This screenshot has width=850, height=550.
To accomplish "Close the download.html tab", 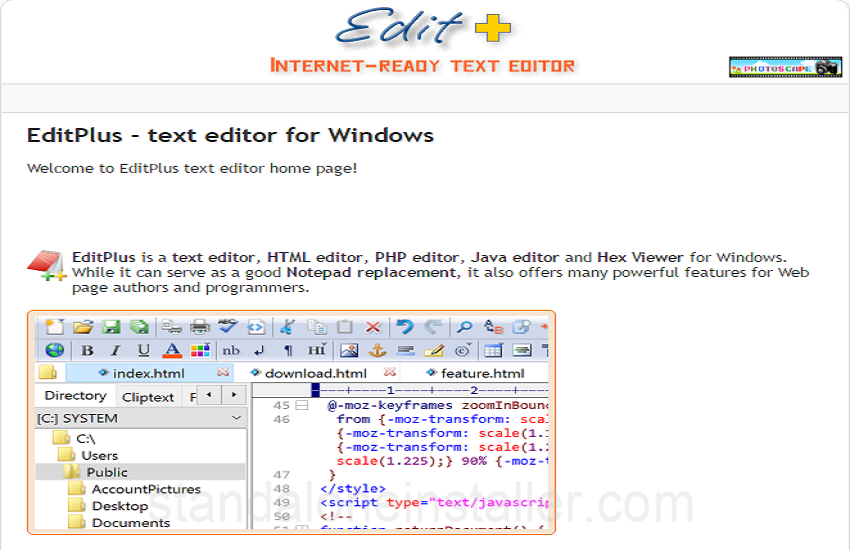I will [389, 372].
